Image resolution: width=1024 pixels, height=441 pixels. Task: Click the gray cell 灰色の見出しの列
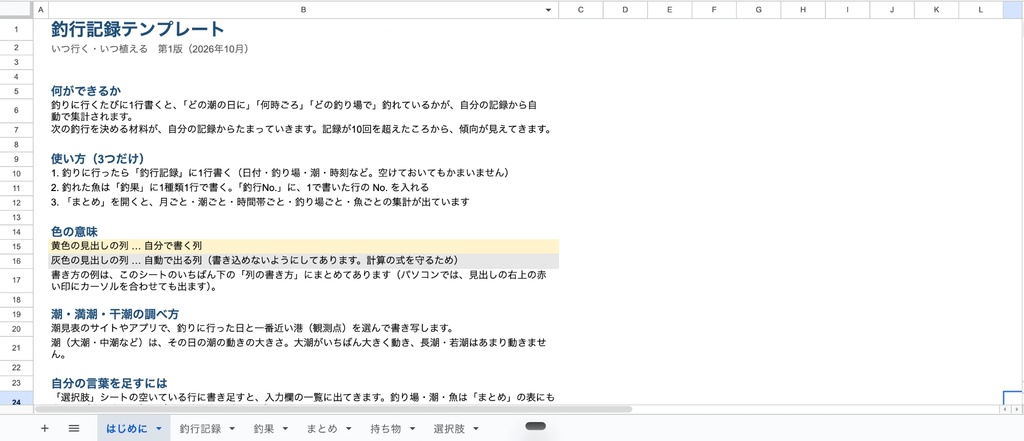pos(304,261)
